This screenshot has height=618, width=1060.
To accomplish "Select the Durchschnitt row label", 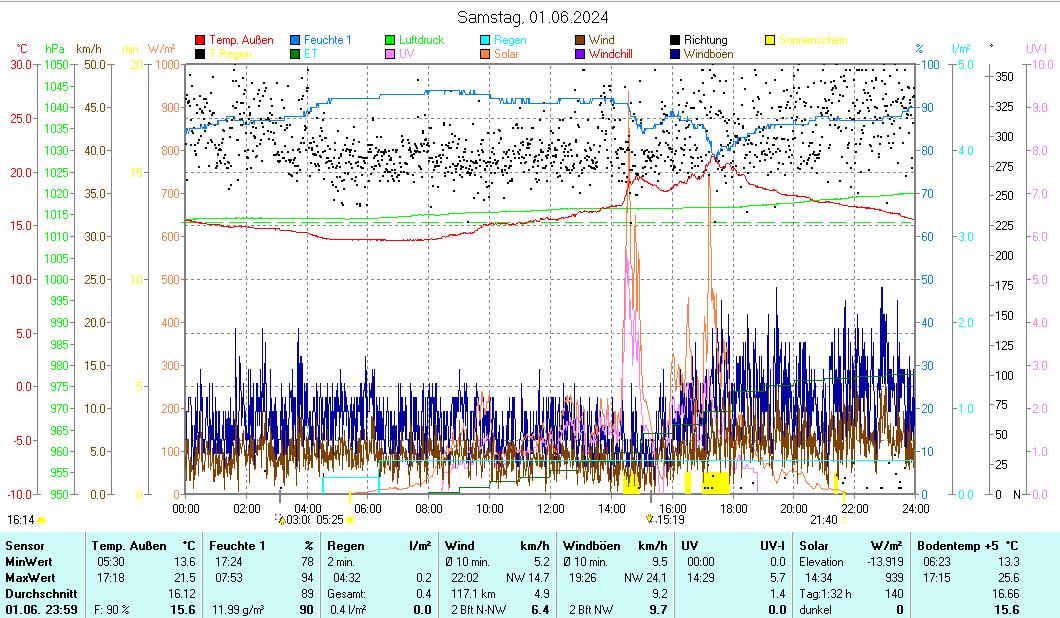I will 38,594.
